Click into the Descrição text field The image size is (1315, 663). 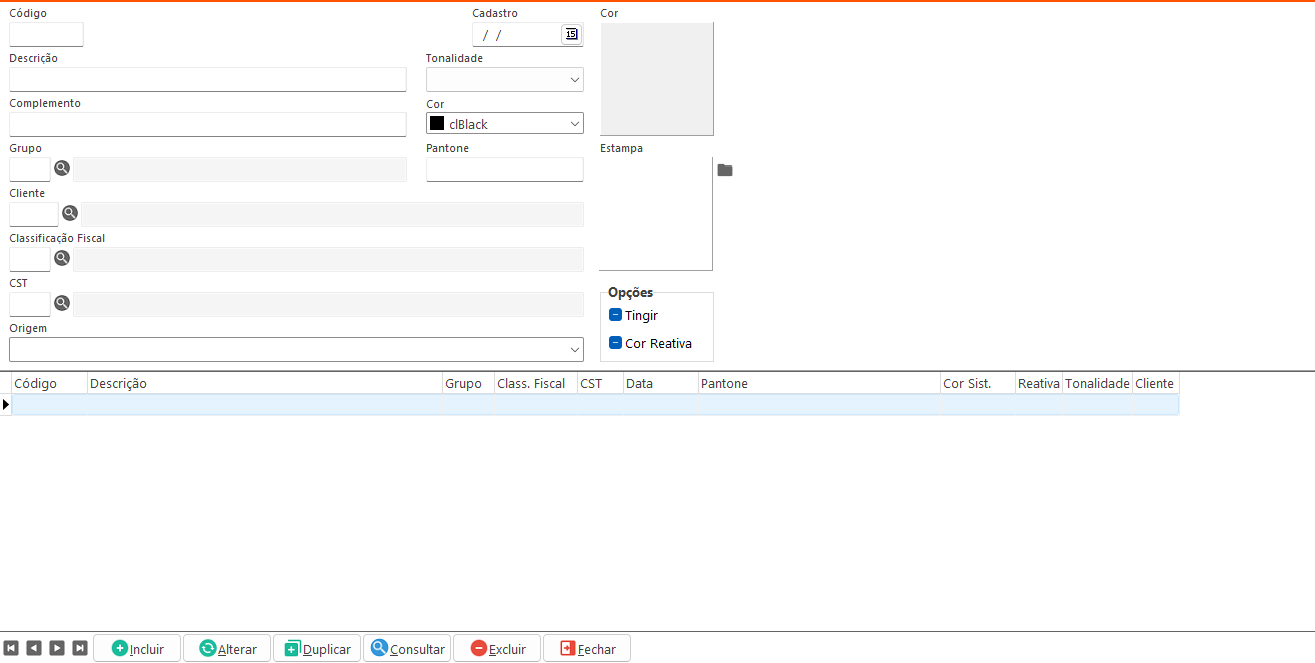coord(208,80)
